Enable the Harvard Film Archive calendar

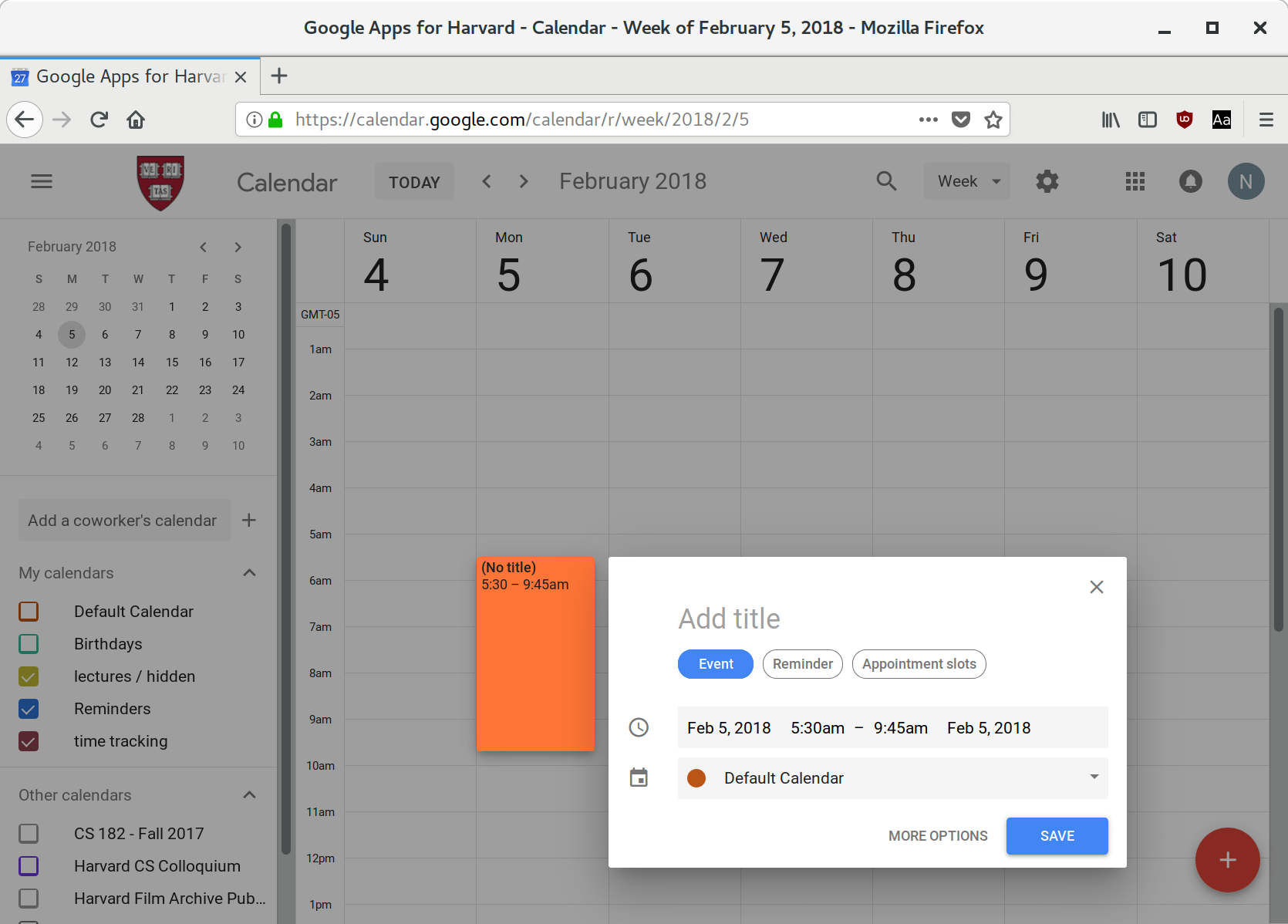point(29,899)
